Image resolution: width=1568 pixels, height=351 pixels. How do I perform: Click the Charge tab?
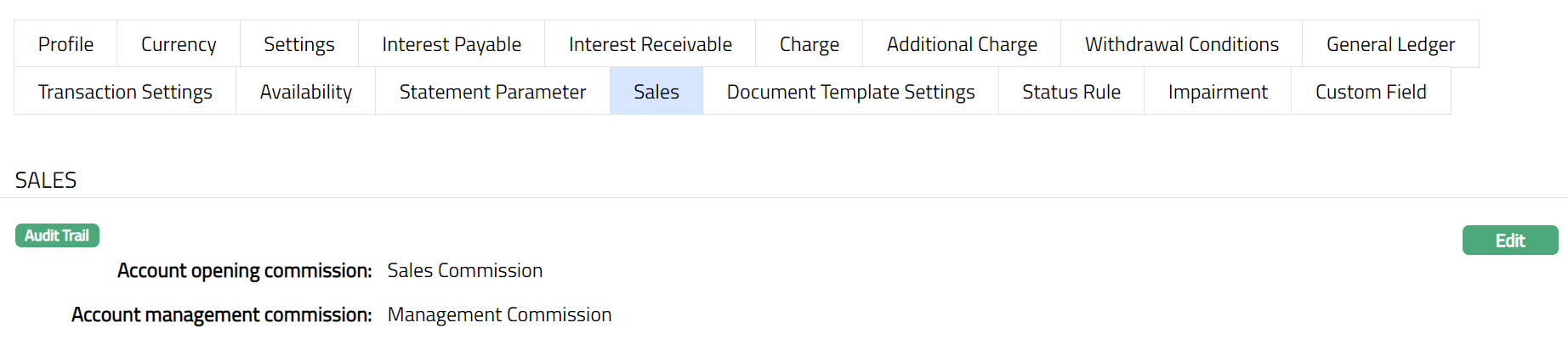(x=810, y=44)
